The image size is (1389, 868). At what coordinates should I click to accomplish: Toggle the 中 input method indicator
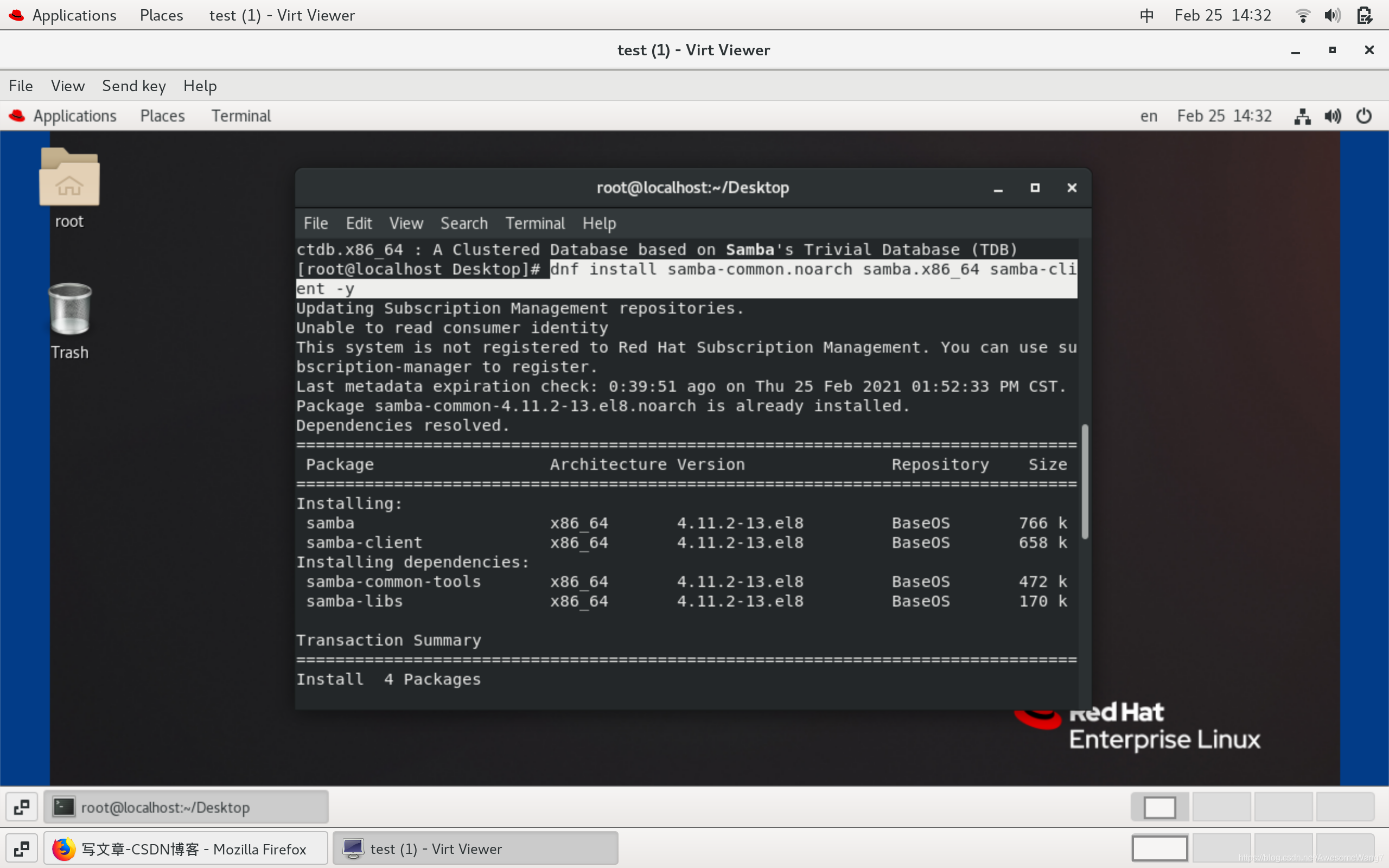(x=1147, y=15)
